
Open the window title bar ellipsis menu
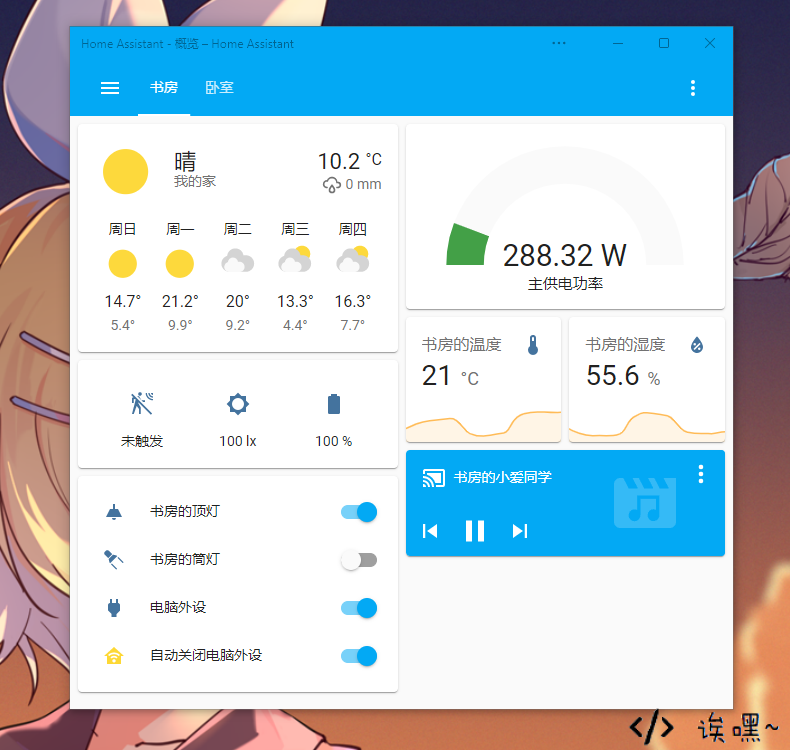[x=559, y=43]
